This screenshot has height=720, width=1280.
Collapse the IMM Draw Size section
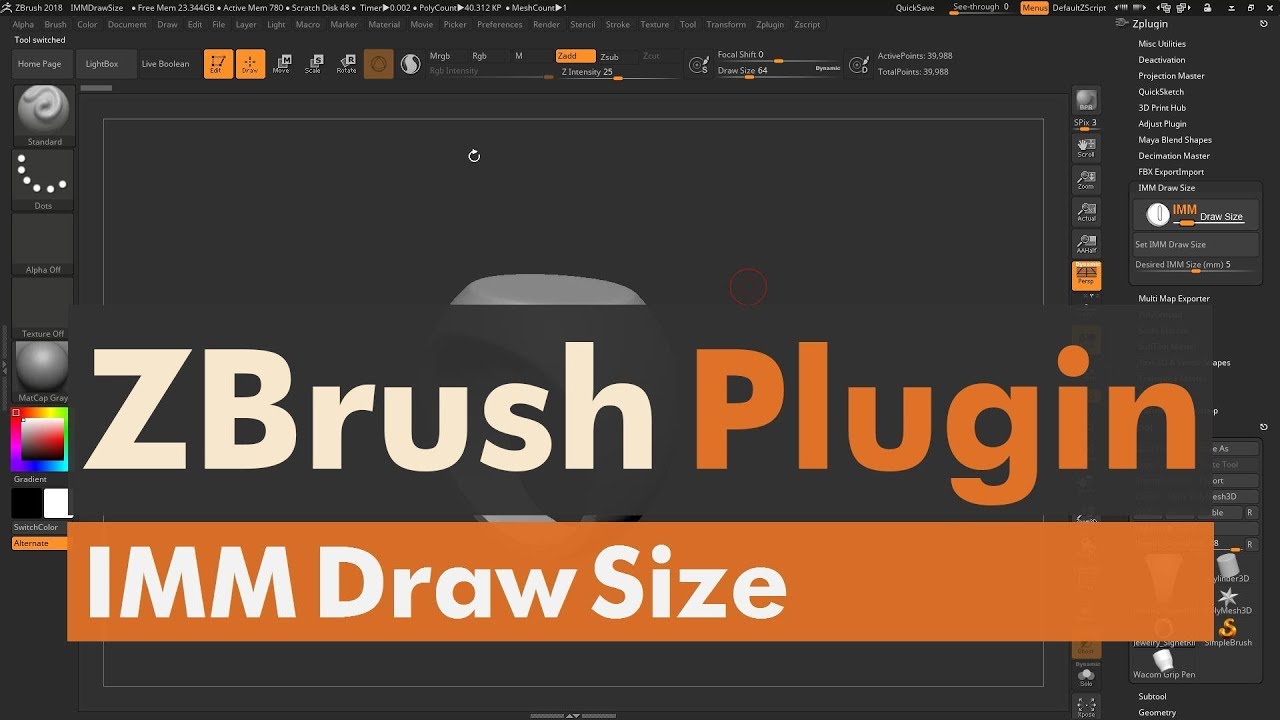1166,188
